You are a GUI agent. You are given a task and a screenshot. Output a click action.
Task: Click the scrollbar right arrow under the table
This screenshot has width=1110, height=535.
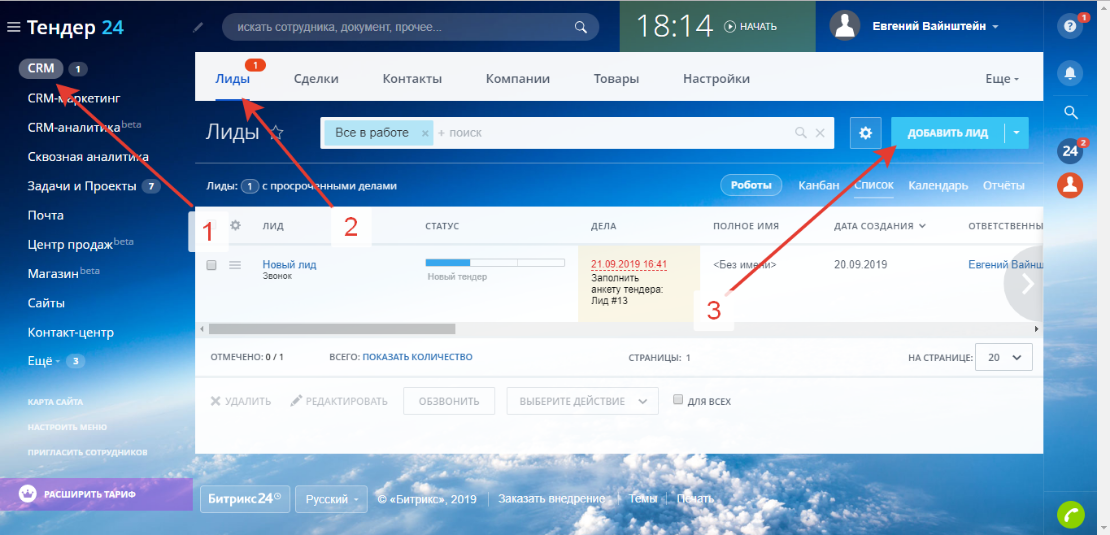pos(1036,329)
